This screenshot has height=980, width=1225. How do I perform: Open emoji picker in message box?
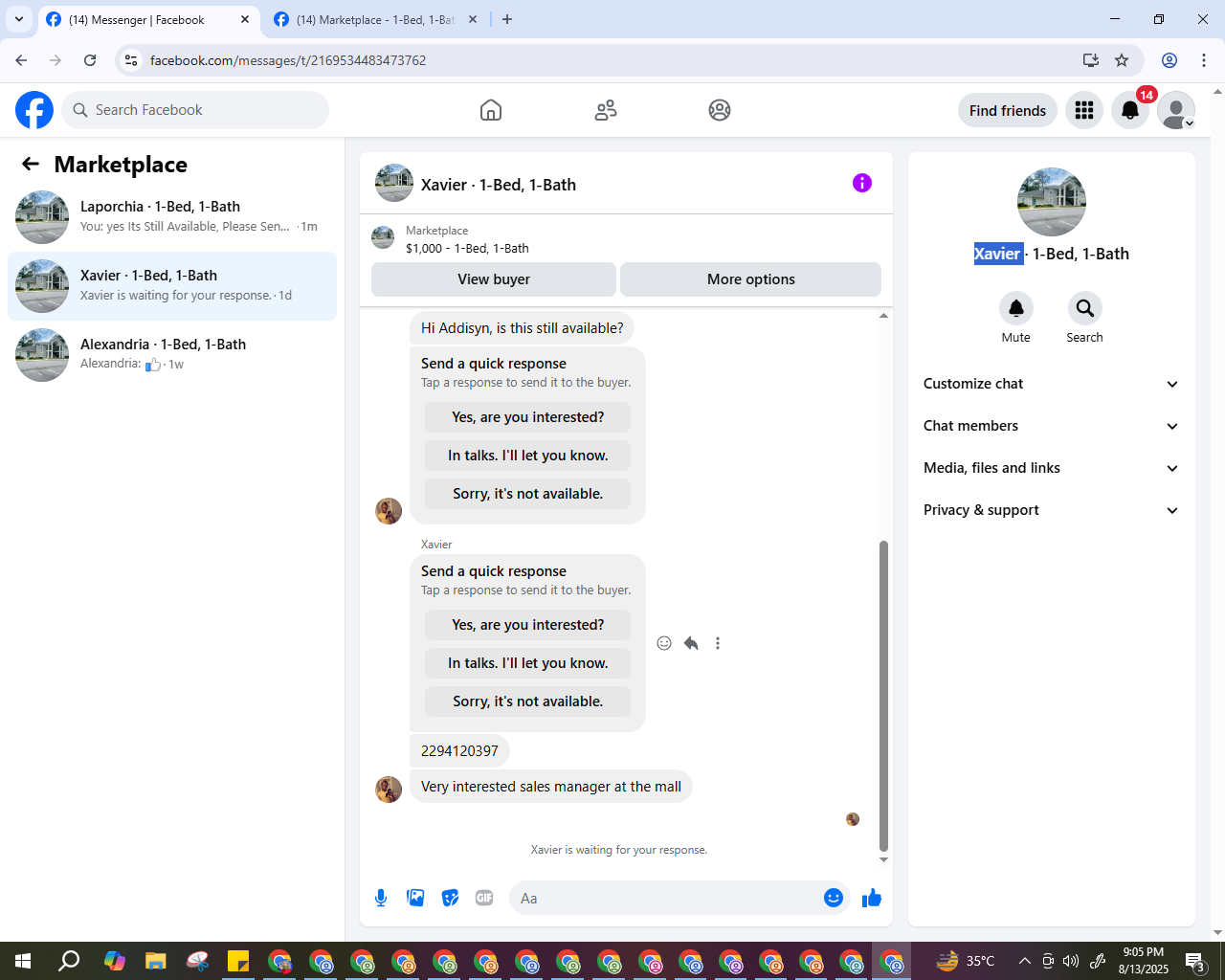coord(834,898)
